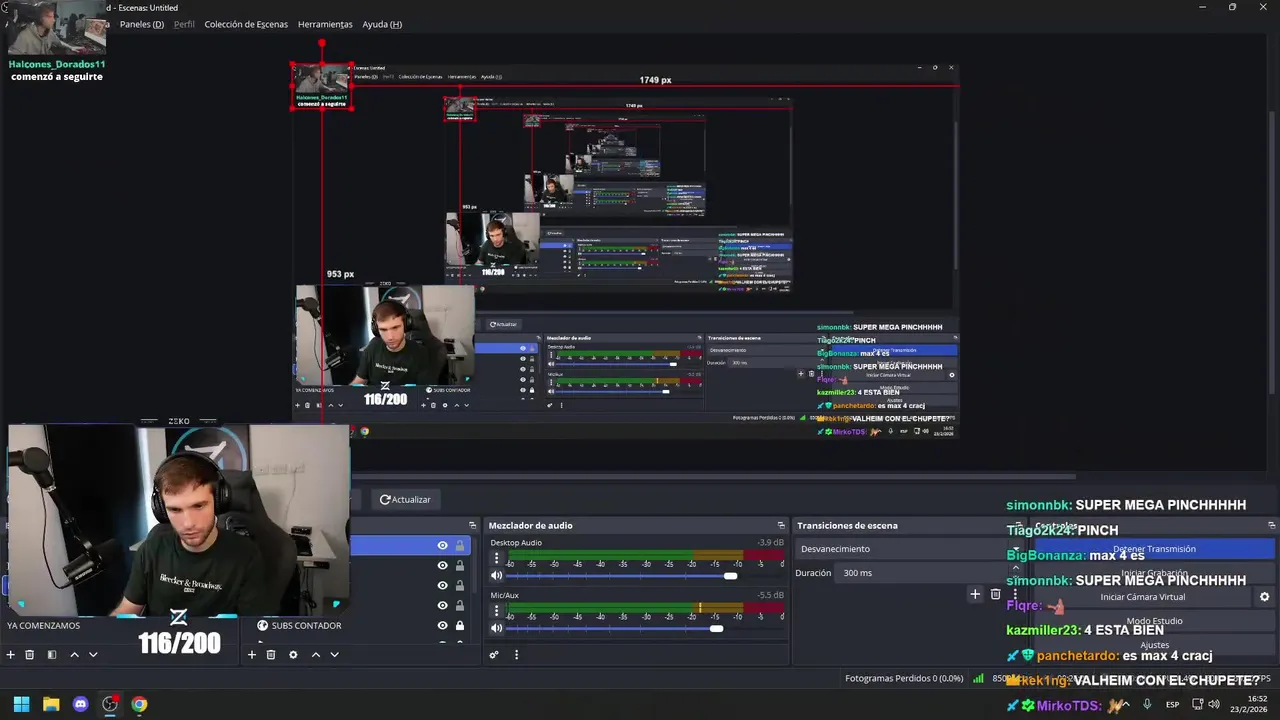
Task: Hide the SUBS CONTADOR source eye icon
Action: coord(442,625)
